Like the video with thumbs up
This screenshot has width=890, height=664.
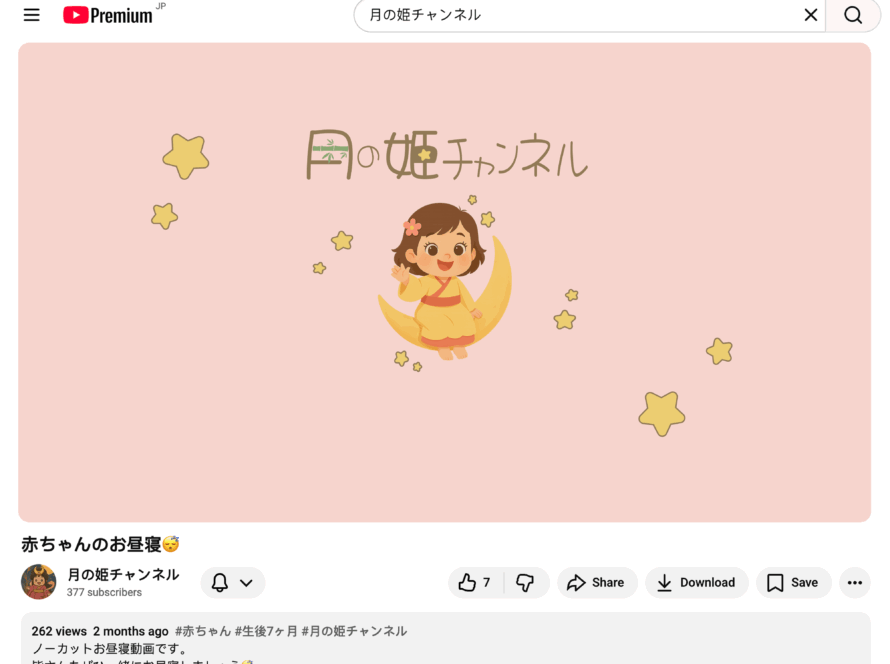tap(476, 582)
